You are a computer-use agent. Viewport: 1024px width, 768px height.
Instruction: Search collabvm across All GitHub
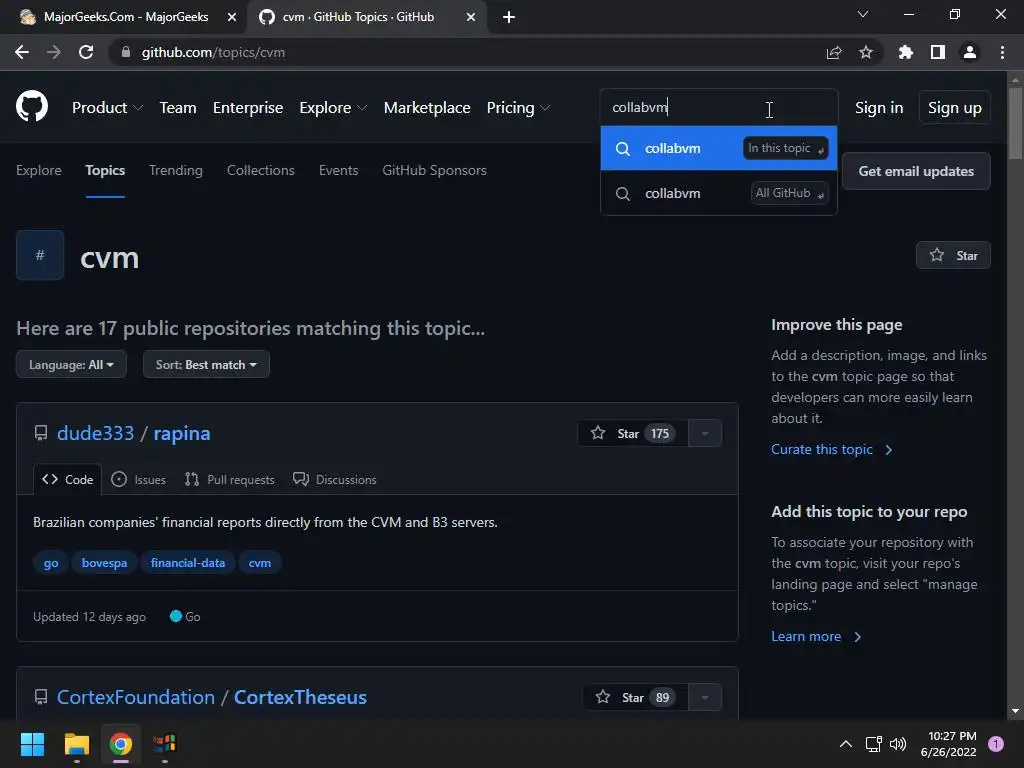pyautogui.click(x=718, y=193)
